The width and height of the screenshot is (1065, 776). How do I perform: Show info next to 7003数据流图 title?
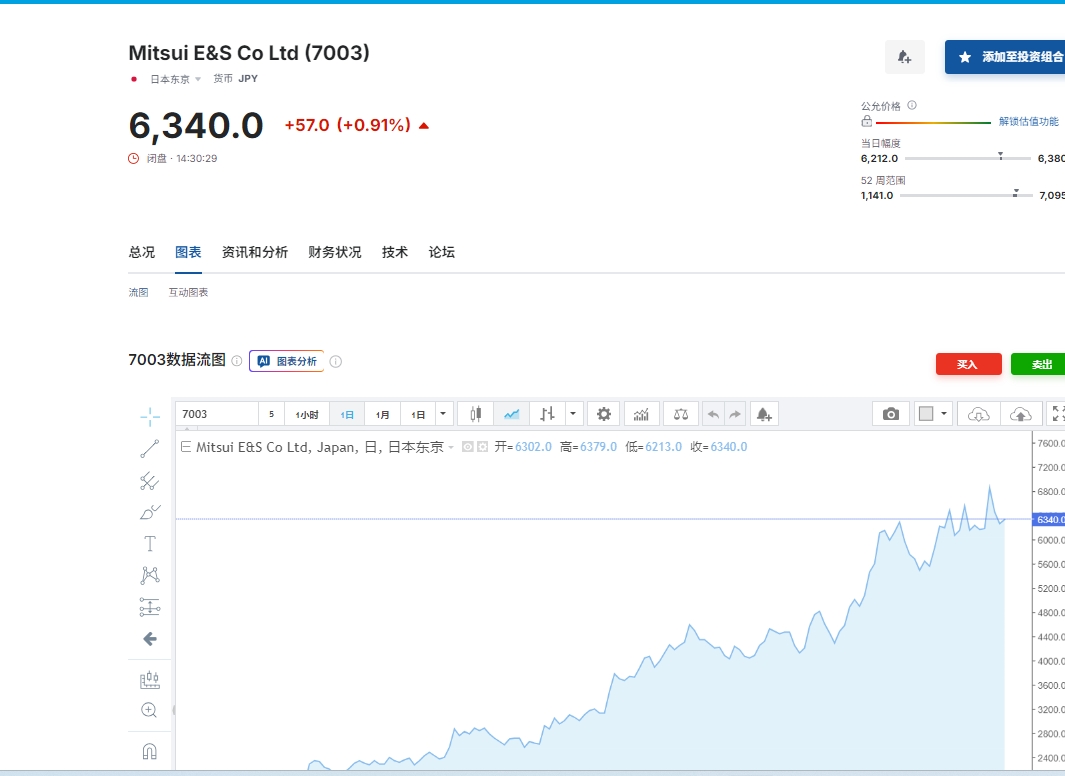coord(236,361)
